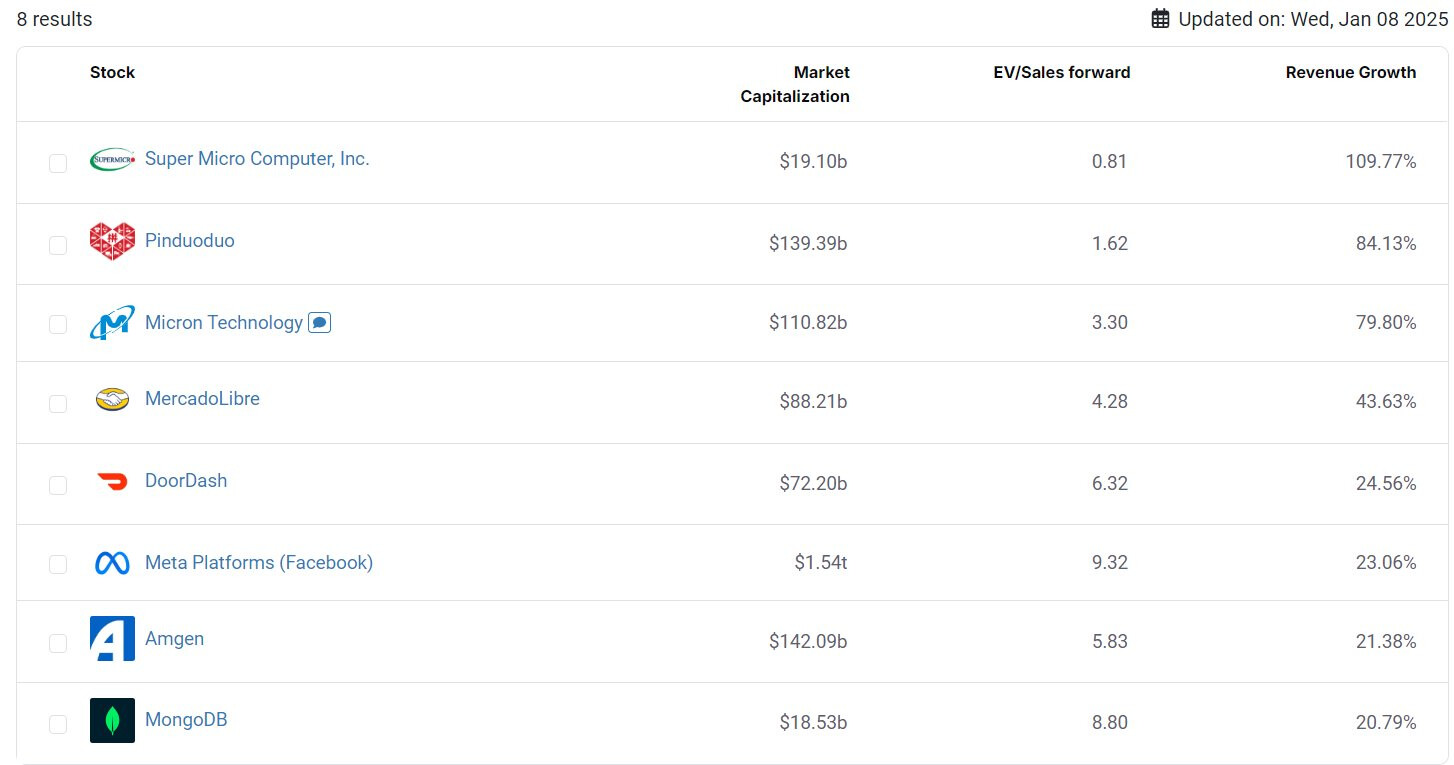The image size is (1454, 765).
Task: Click the Meta infinity logo icon
Action: click(112, 564)
